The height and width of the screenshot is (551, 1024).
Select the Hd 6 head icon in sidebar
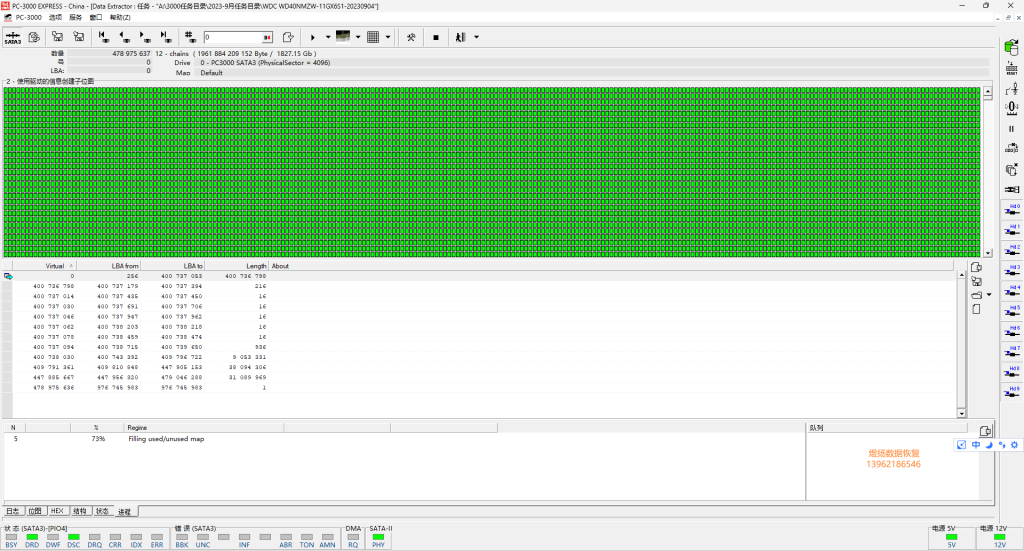(1012, 331)
